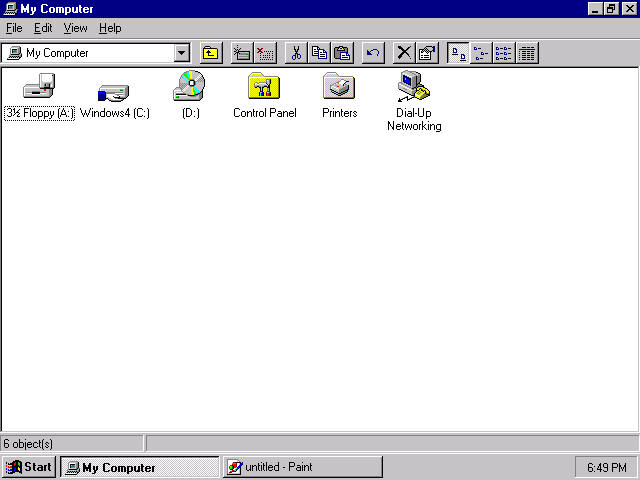Restore down the My Computer window
The image size is (640, 480).
pyautogui.click(x=611, y=9)
